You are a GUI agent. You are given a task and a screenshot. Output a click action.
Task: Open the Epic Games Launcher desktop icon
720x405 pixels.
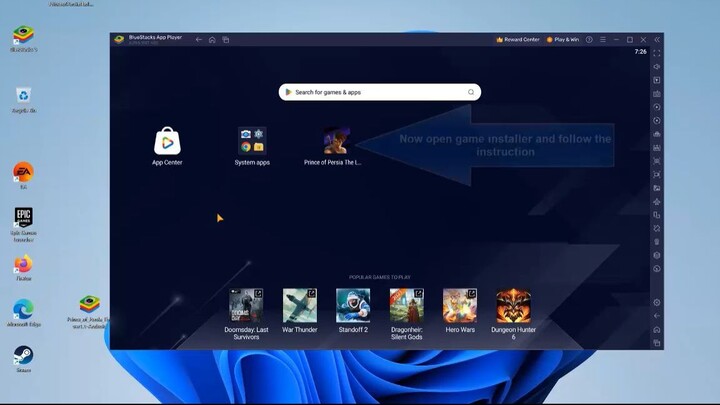(23, 219)
